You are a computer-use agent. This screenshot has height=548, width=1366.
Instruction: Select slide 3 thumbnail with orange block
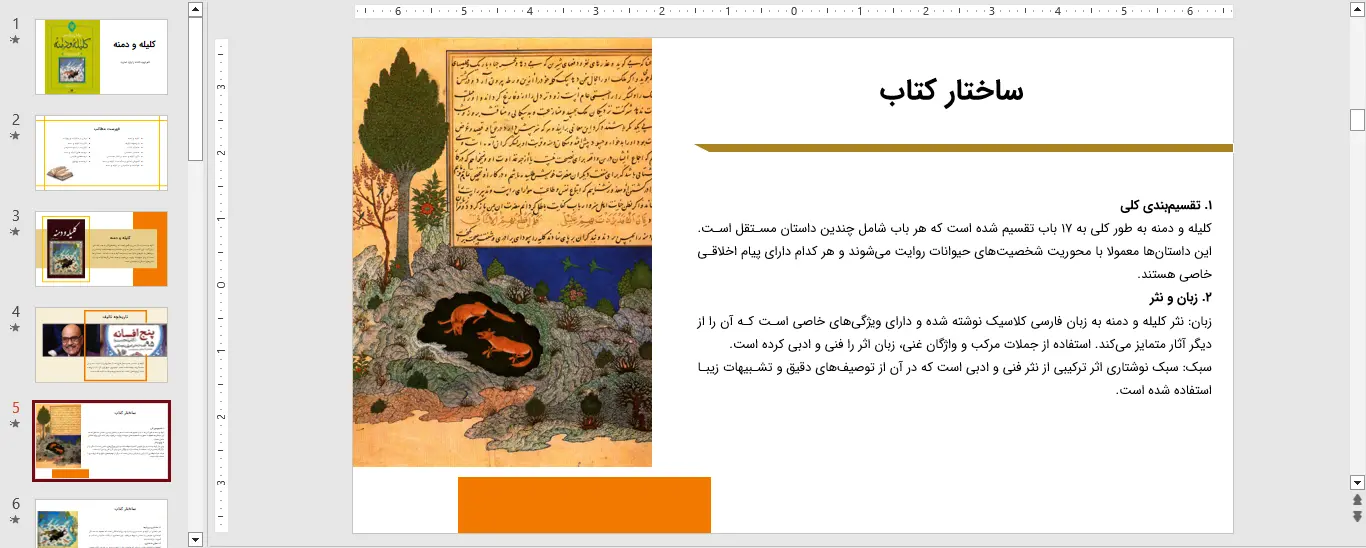click(101, 249)
